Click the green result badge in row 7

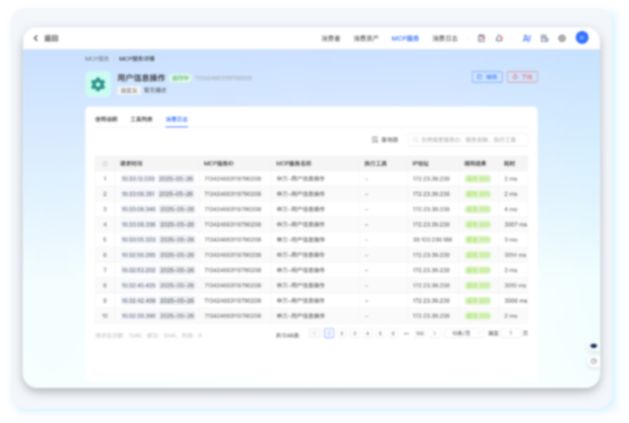(x=478, y=270)
